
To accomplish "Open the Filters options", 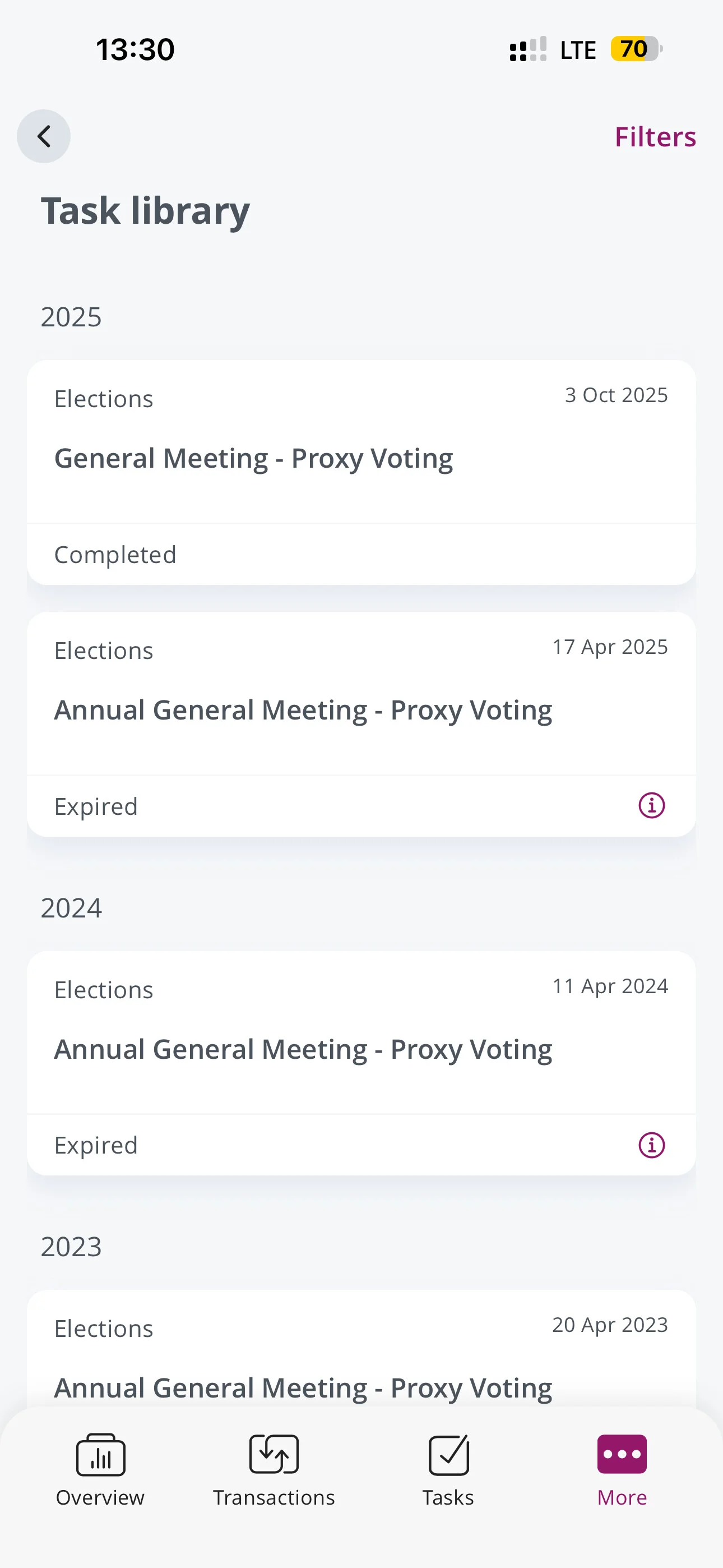I will coord(655,137).
